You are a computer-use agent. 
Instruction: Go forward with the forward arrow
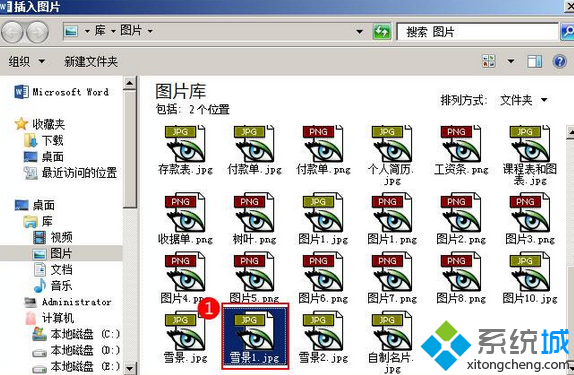coord(38,32)
